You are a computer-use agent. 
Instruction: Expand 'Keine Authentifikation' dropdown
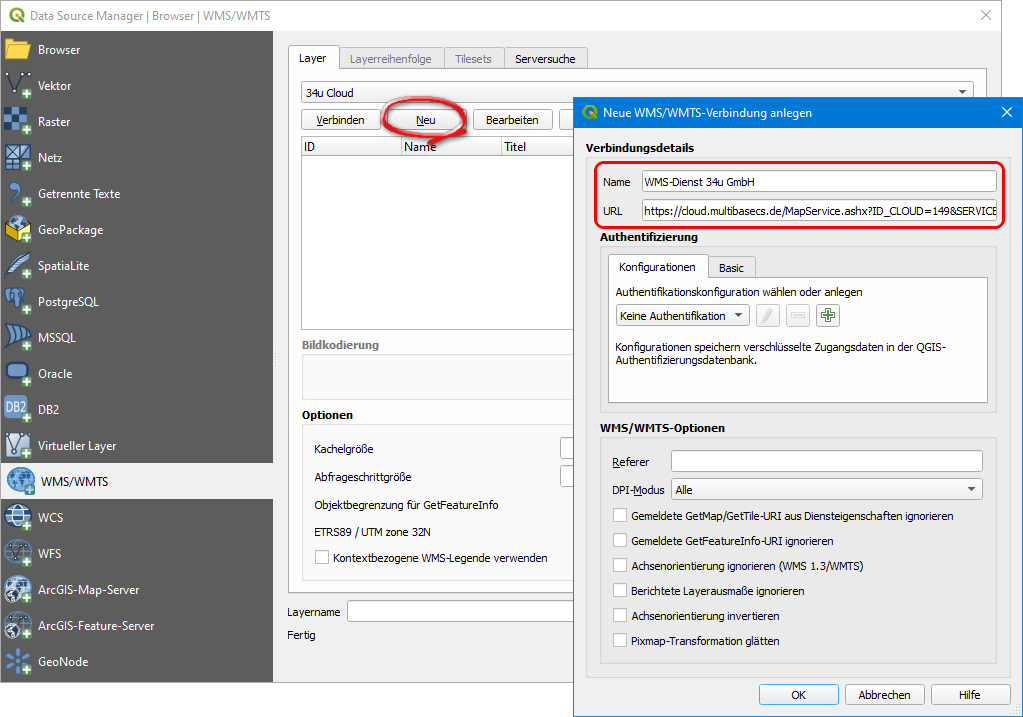(682, 316)
